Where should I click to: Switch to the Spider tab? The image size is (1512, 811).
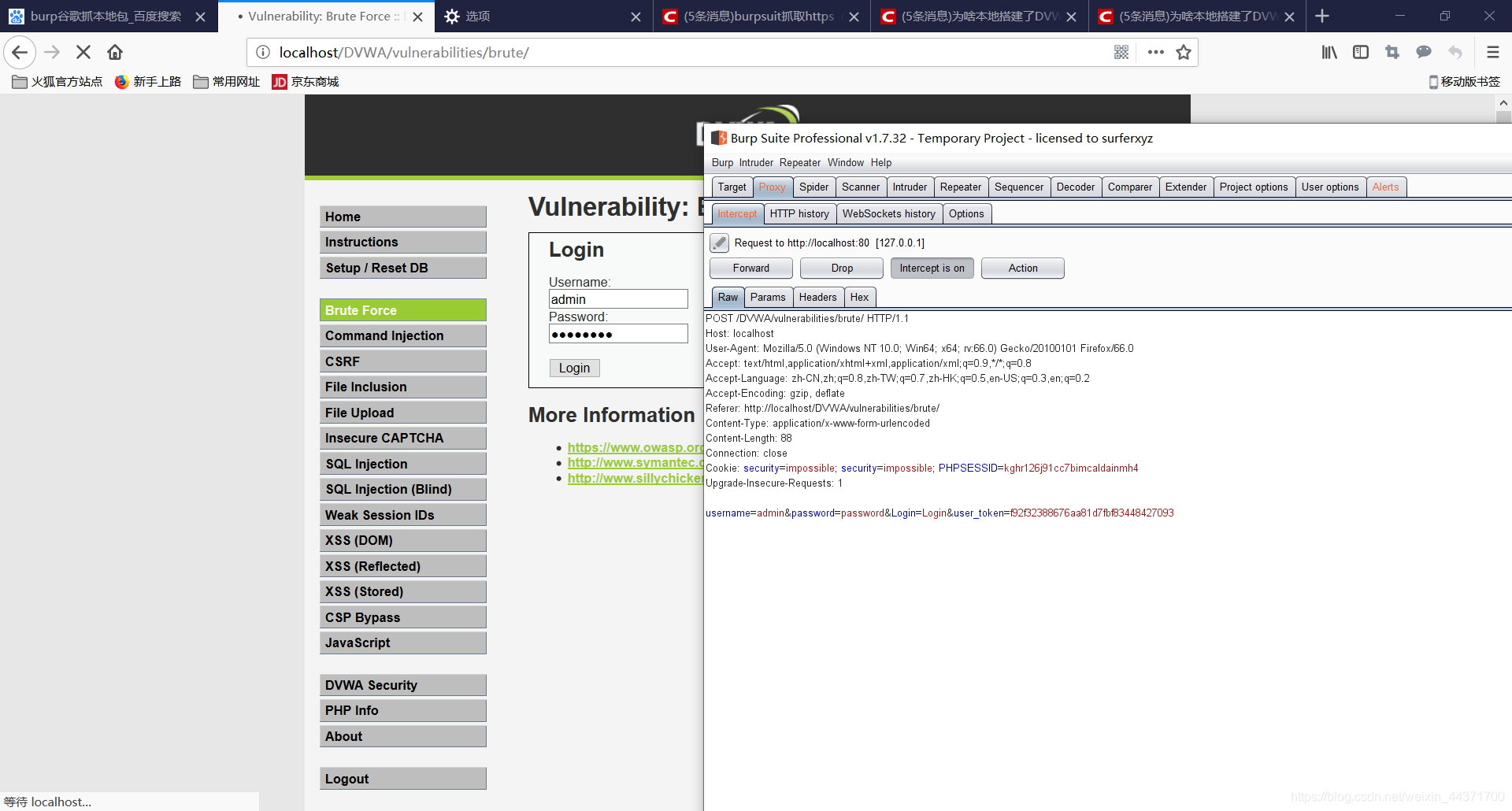pos(813,187)
